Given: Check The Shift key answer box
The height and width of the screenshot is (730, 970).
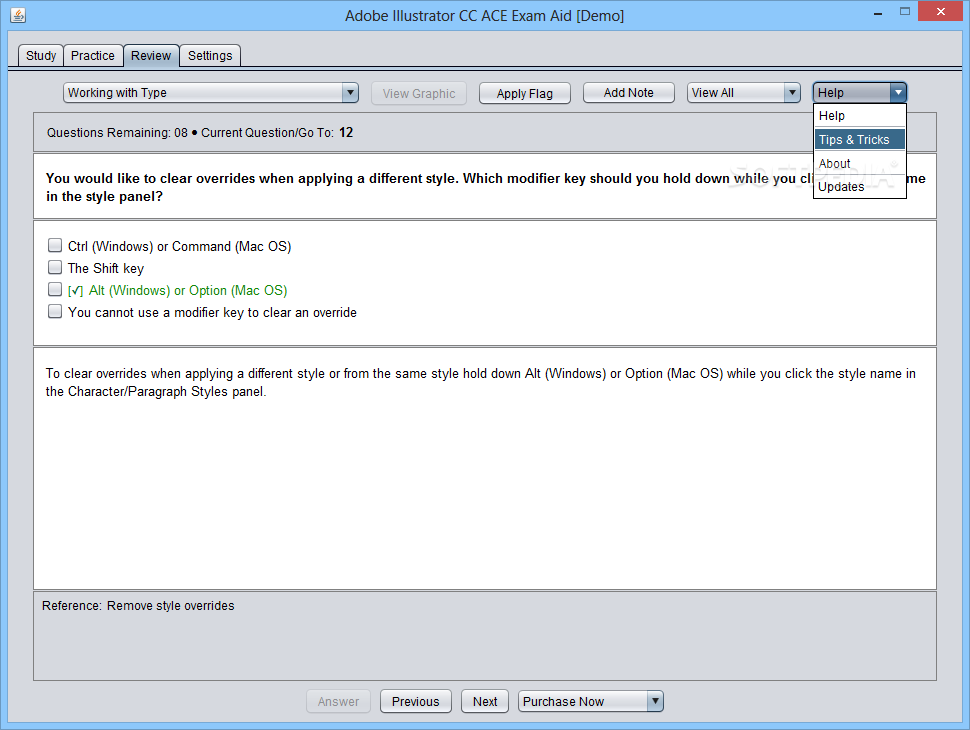Looking at the screenshot, I should pyautogui.click(x=55, y=267).
